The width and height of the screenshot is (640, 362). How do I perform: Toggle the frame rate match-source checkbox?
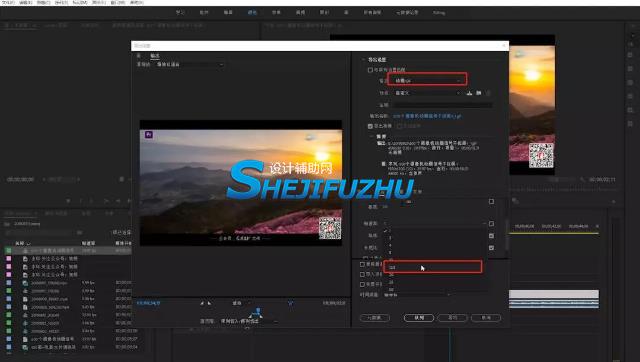tap(491, 224)
